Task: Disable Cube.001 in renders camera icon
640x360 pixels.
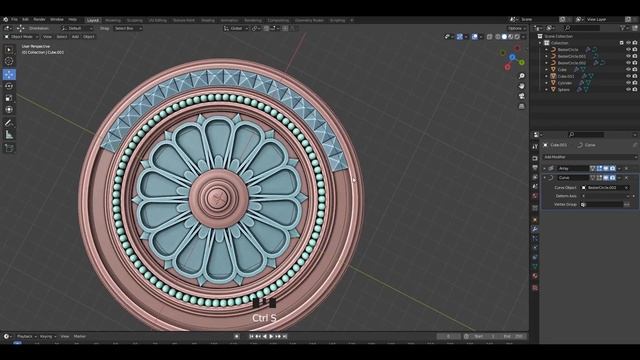Action: click(635, 76)
